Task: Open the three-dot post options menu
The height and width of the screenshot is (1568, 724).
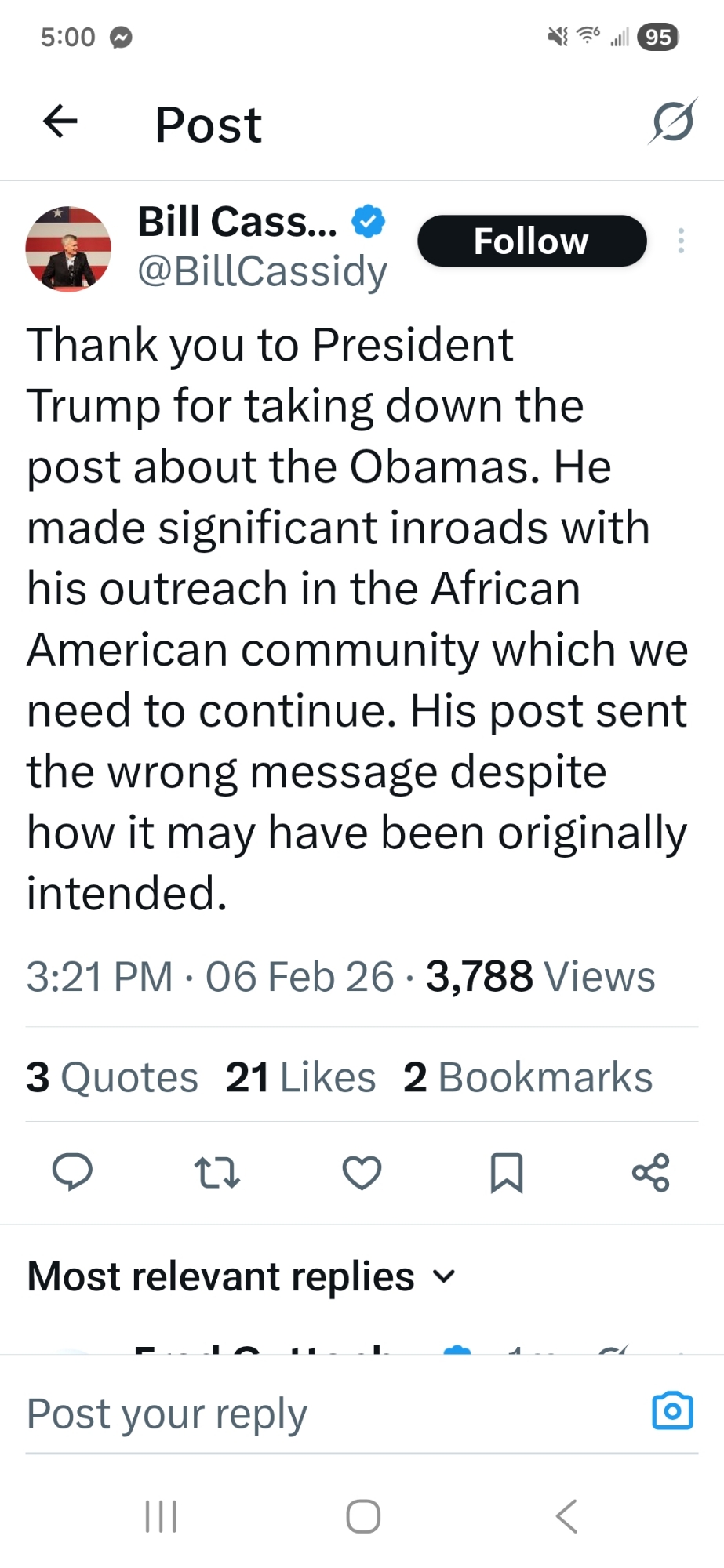Action: point(681,241)
